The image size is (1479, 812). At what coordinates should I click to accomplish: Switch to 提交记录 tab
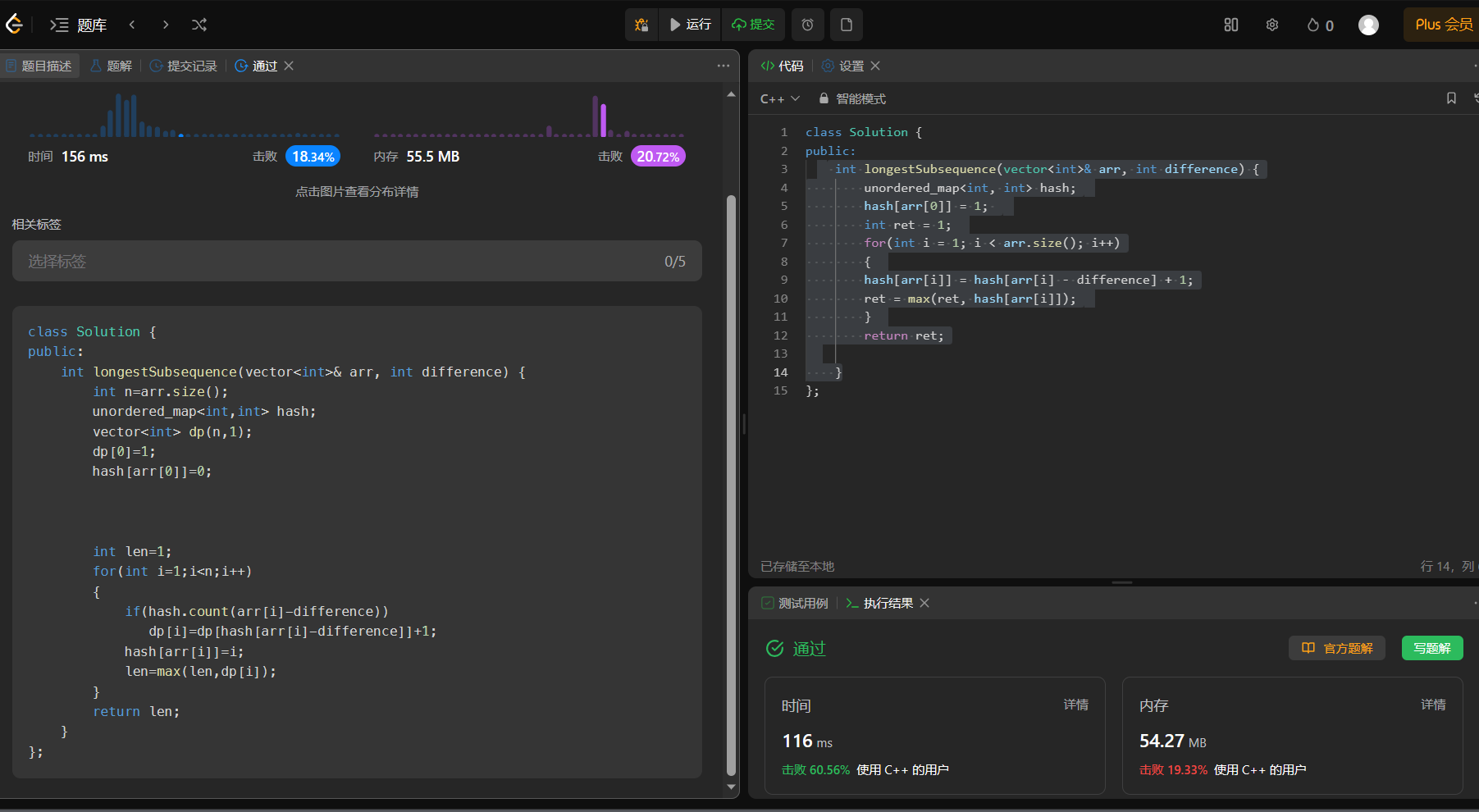[x=184, y=66]
